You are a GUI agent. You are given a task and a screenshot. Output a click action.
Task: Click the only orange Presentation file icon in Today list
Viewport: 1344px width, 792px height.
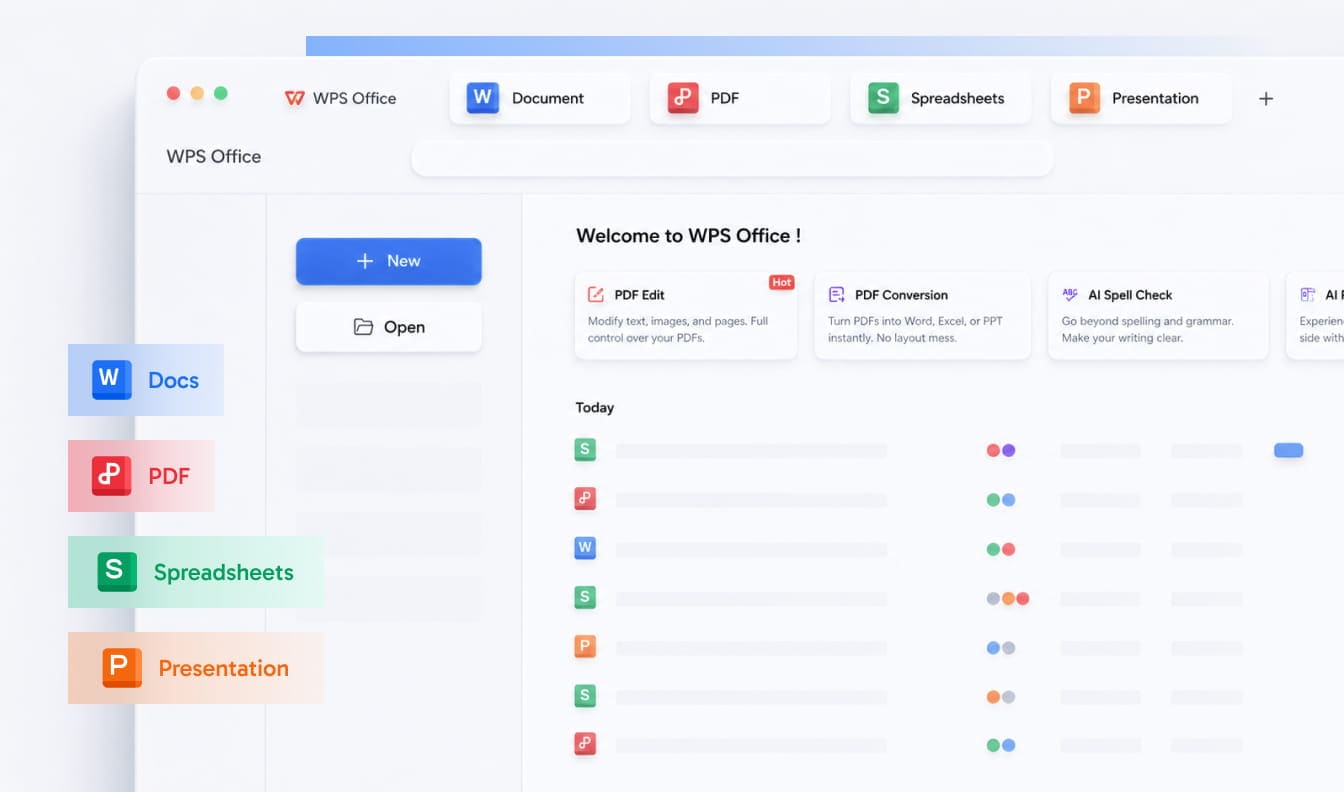click(585, 646)
